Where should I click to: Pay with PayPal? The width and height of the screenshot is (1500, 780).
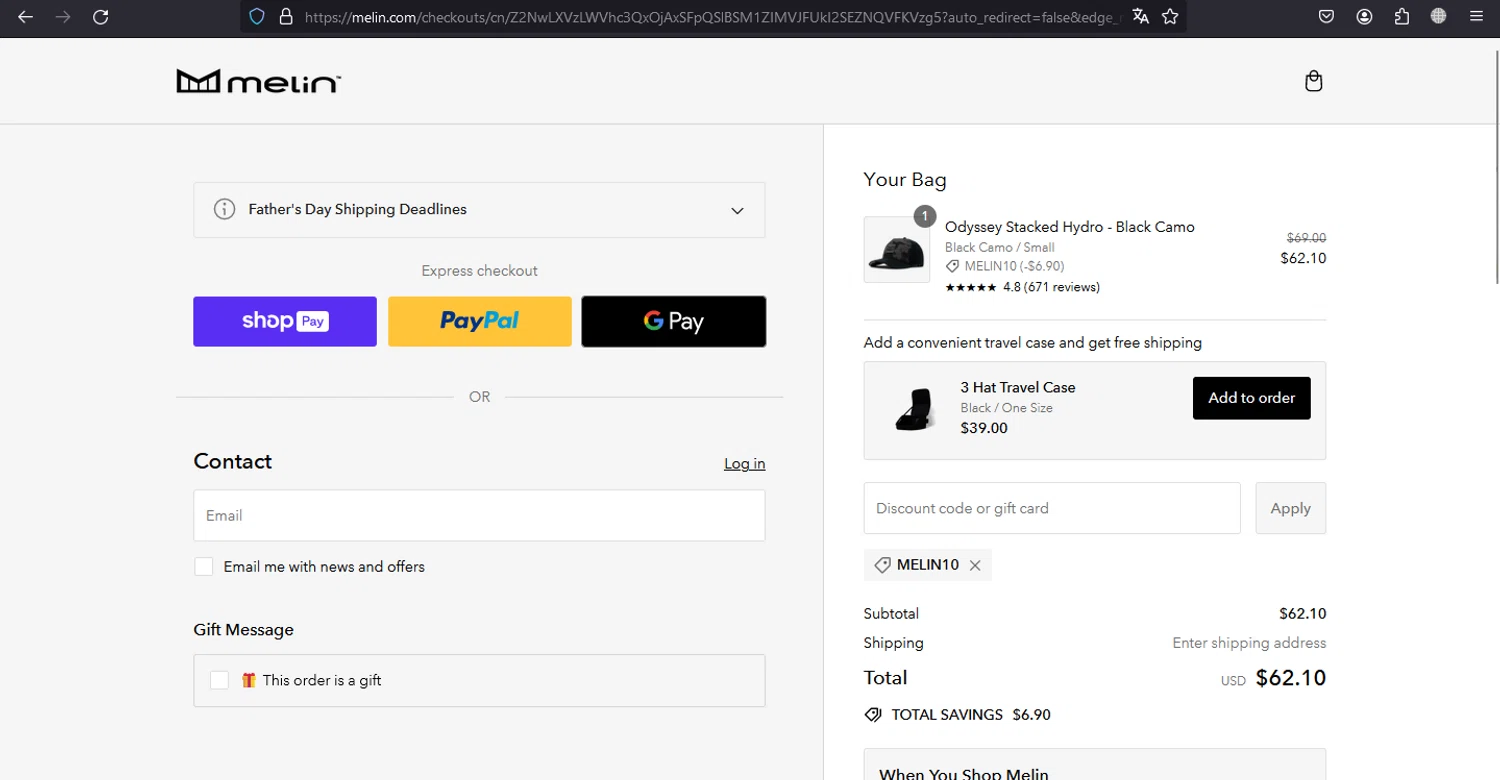pos(480,321)
